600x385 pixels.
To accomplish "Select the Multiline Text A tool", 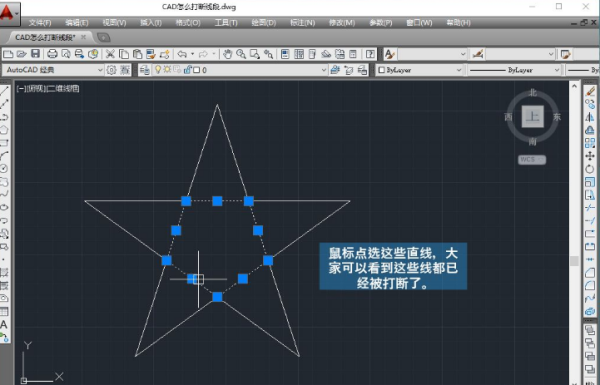I will tap(4, 325).
